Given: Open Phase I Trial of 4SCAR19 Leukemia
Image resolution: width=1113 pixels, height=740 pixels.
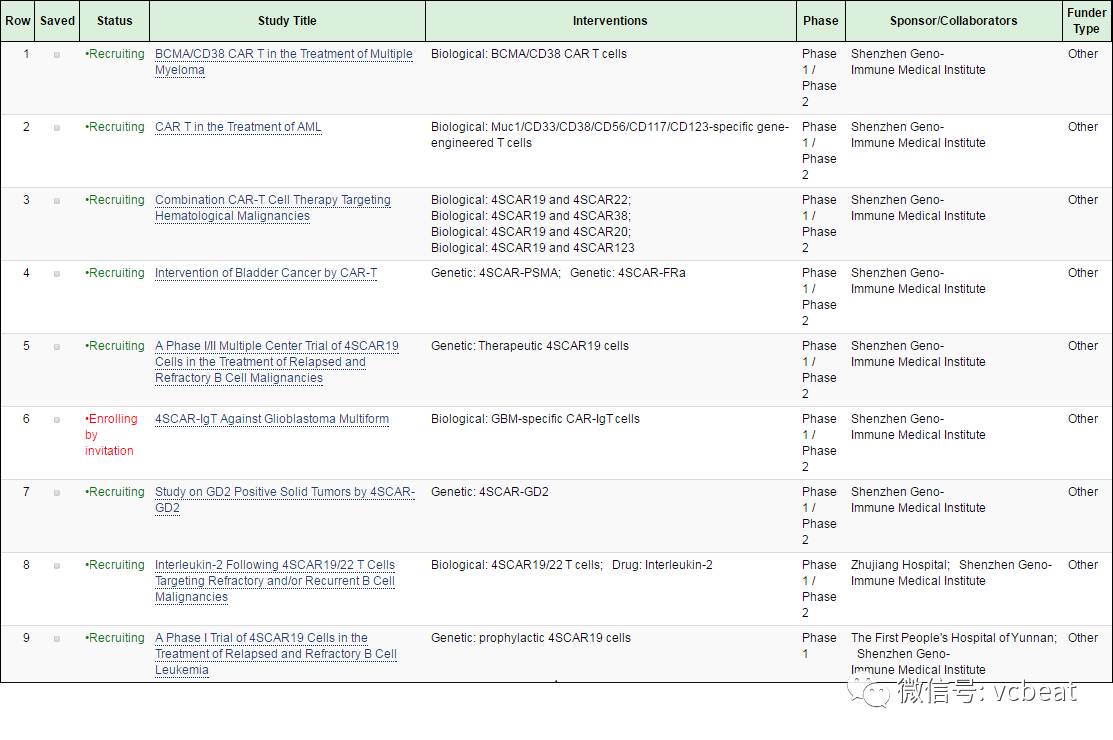Looking at the screenshot, I should pyautogui.click(x=275, y=654).
